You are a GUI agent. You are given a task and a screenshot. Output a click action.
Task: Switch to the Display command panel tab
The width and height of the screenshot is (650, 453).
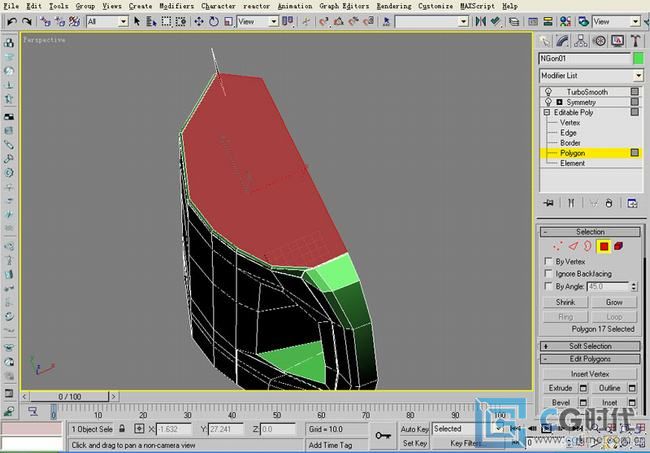pos(617,41)
